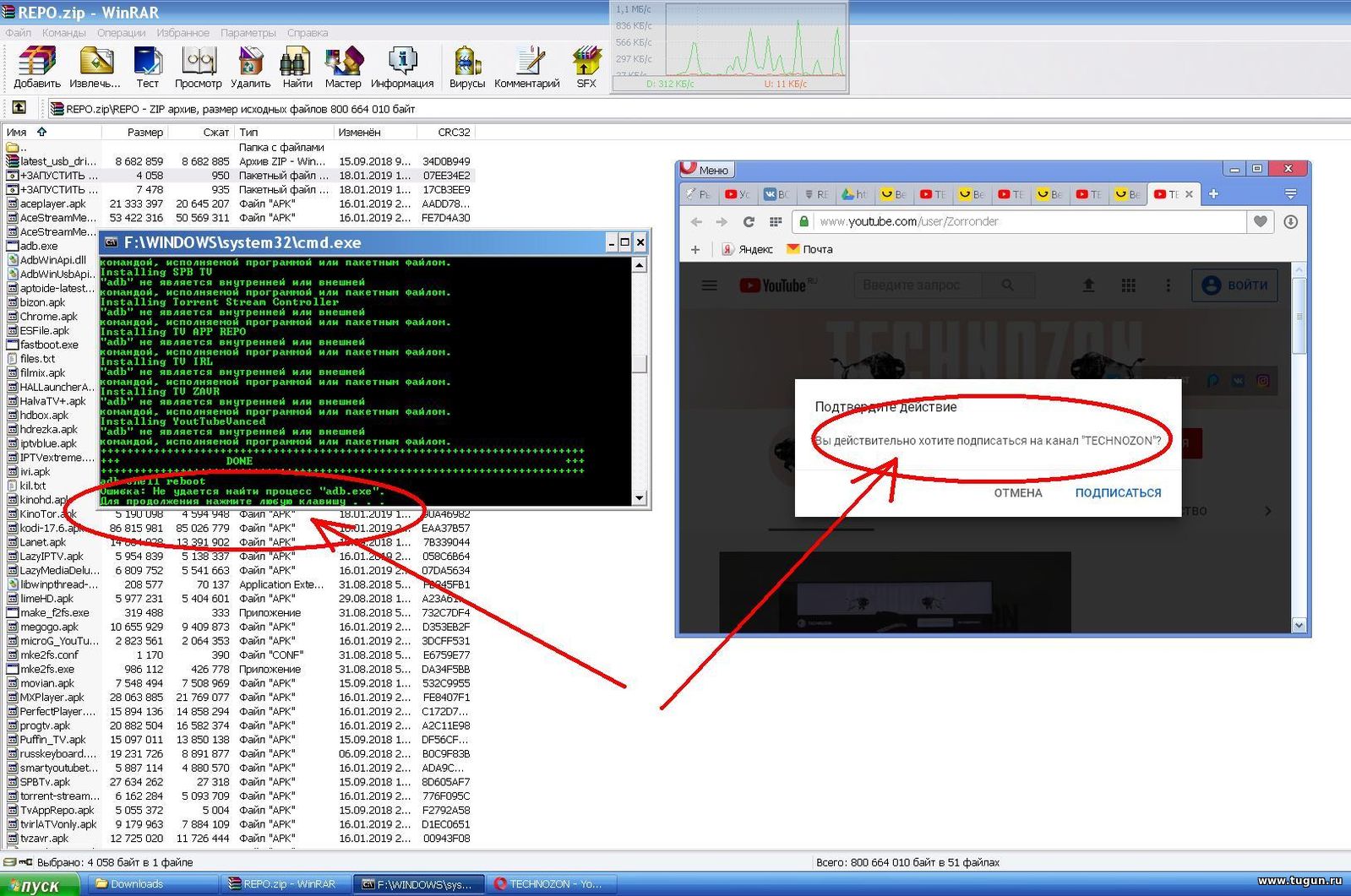Select the mke2fs.conf file row
Image resolution: width=1351 pixels, height=896 pixels.
point(238,655)
